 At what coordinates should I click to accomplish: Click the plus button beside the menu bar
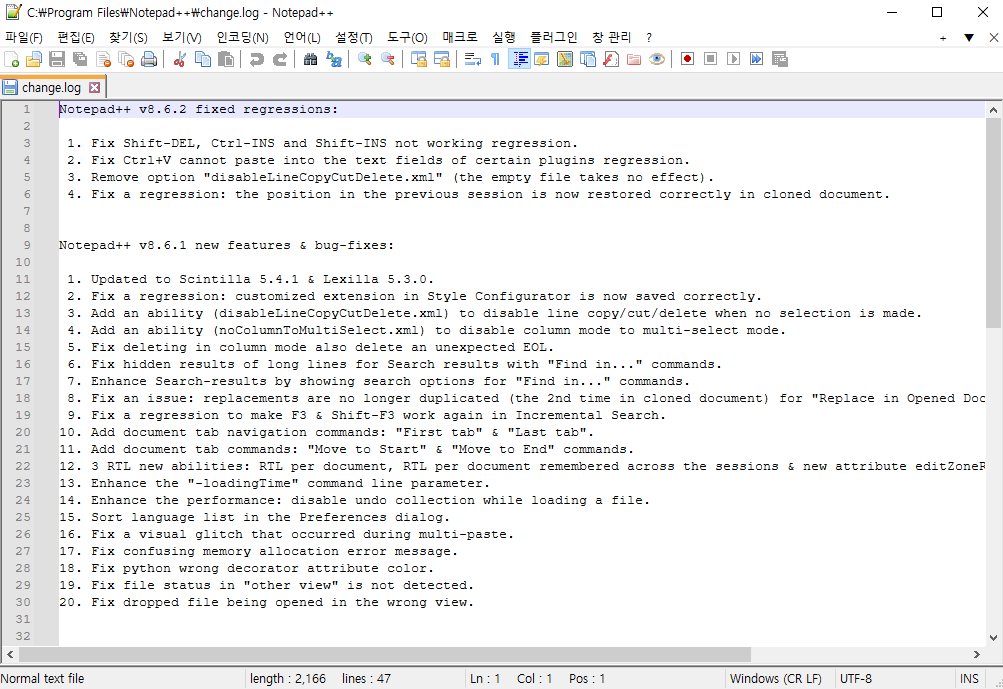tap(943, 38)
